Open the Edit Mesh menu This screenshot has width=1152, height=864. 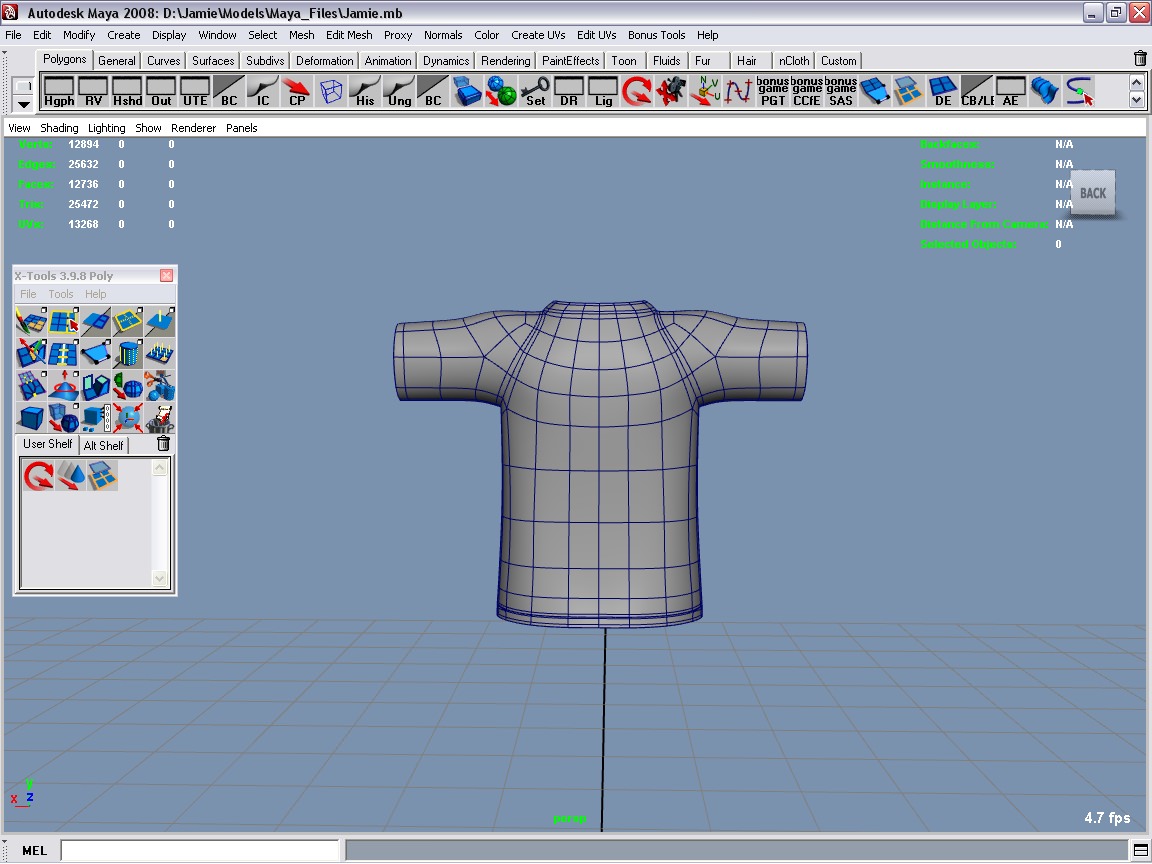click(349, 35)
